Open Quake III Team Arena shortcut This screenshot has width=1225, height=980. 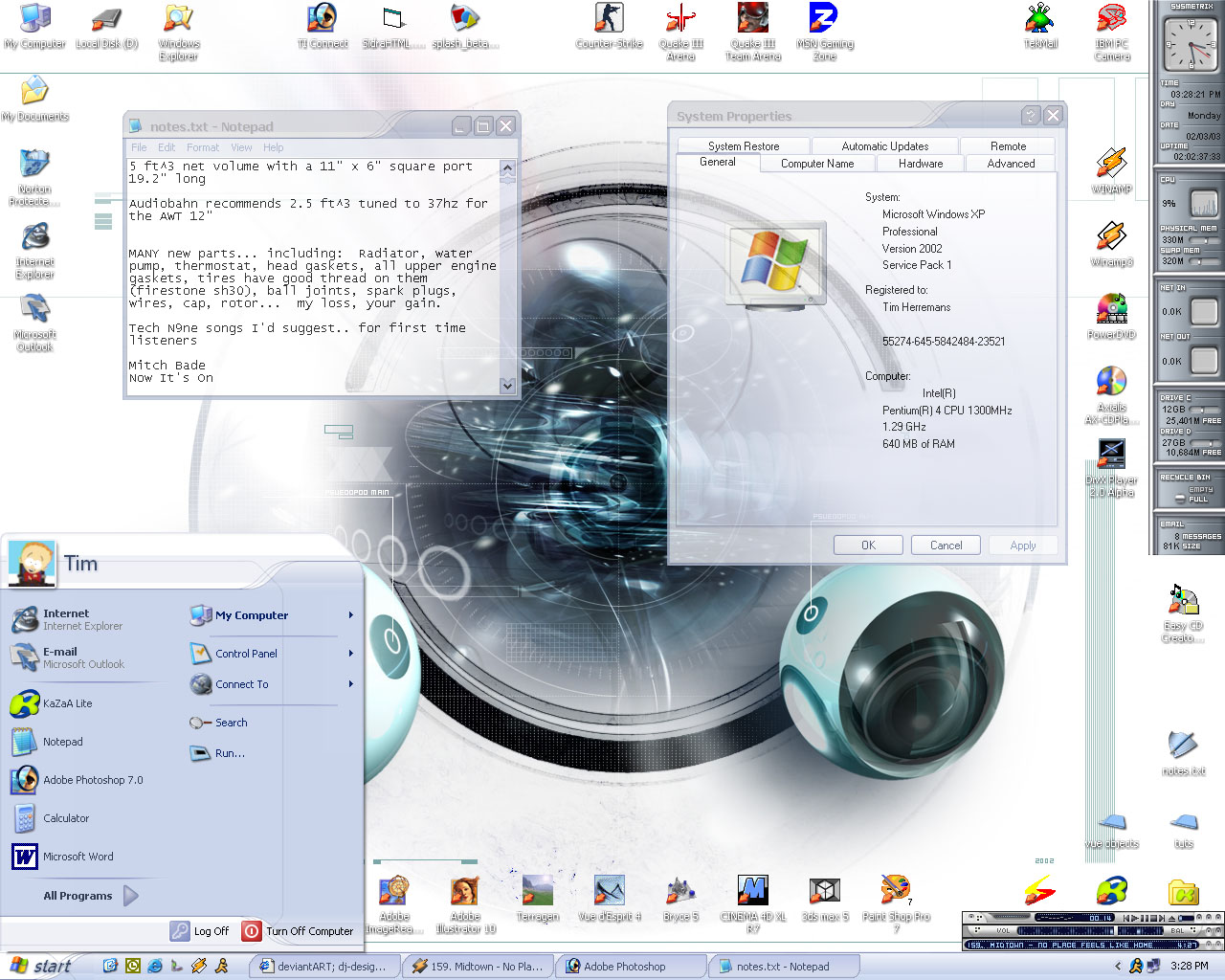(753, 33)
